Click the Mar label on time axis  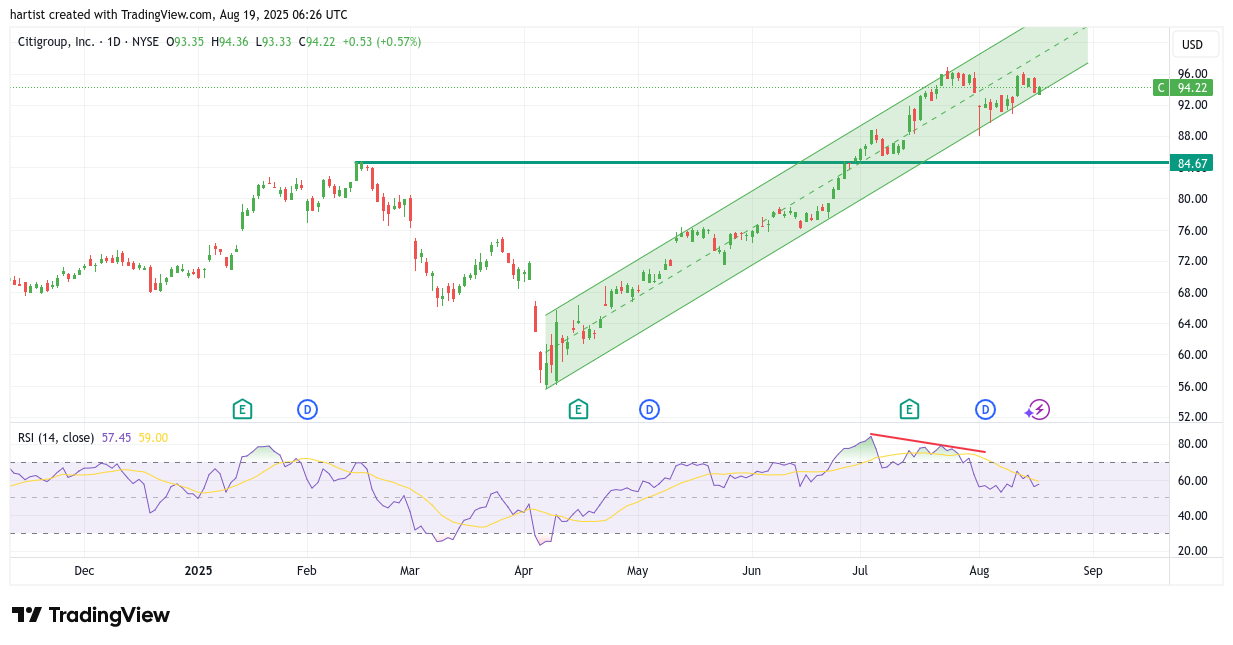409,571
